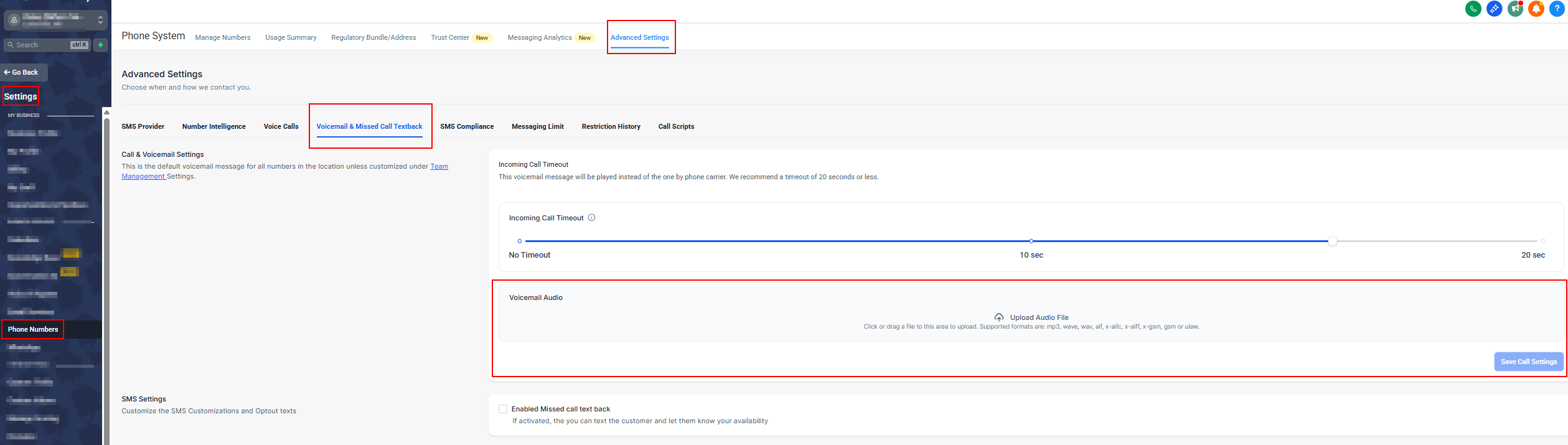Expand the account switcher chevrons

coord(100,20)
